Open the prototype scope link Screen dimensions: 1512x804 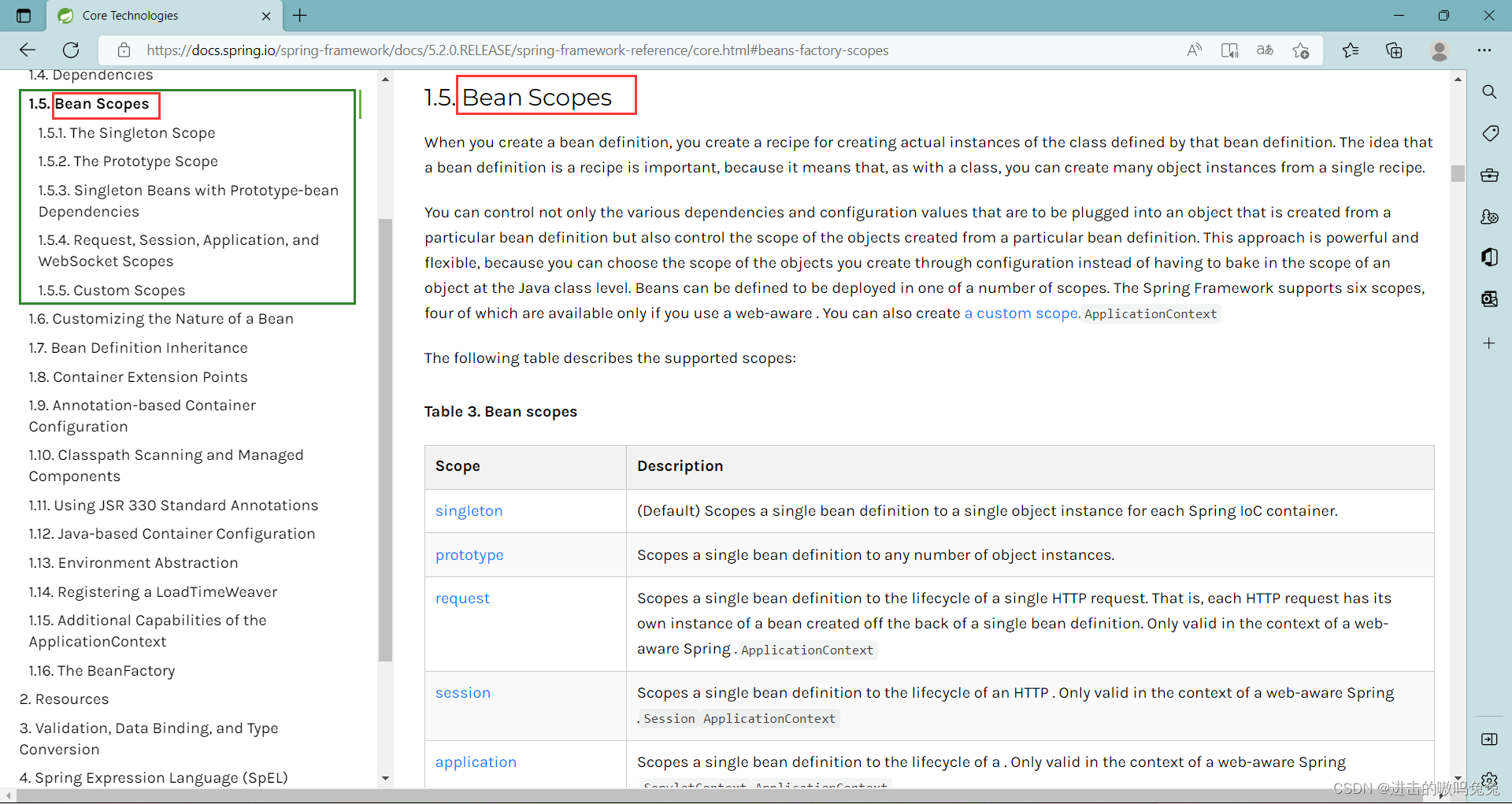(469, 555)
